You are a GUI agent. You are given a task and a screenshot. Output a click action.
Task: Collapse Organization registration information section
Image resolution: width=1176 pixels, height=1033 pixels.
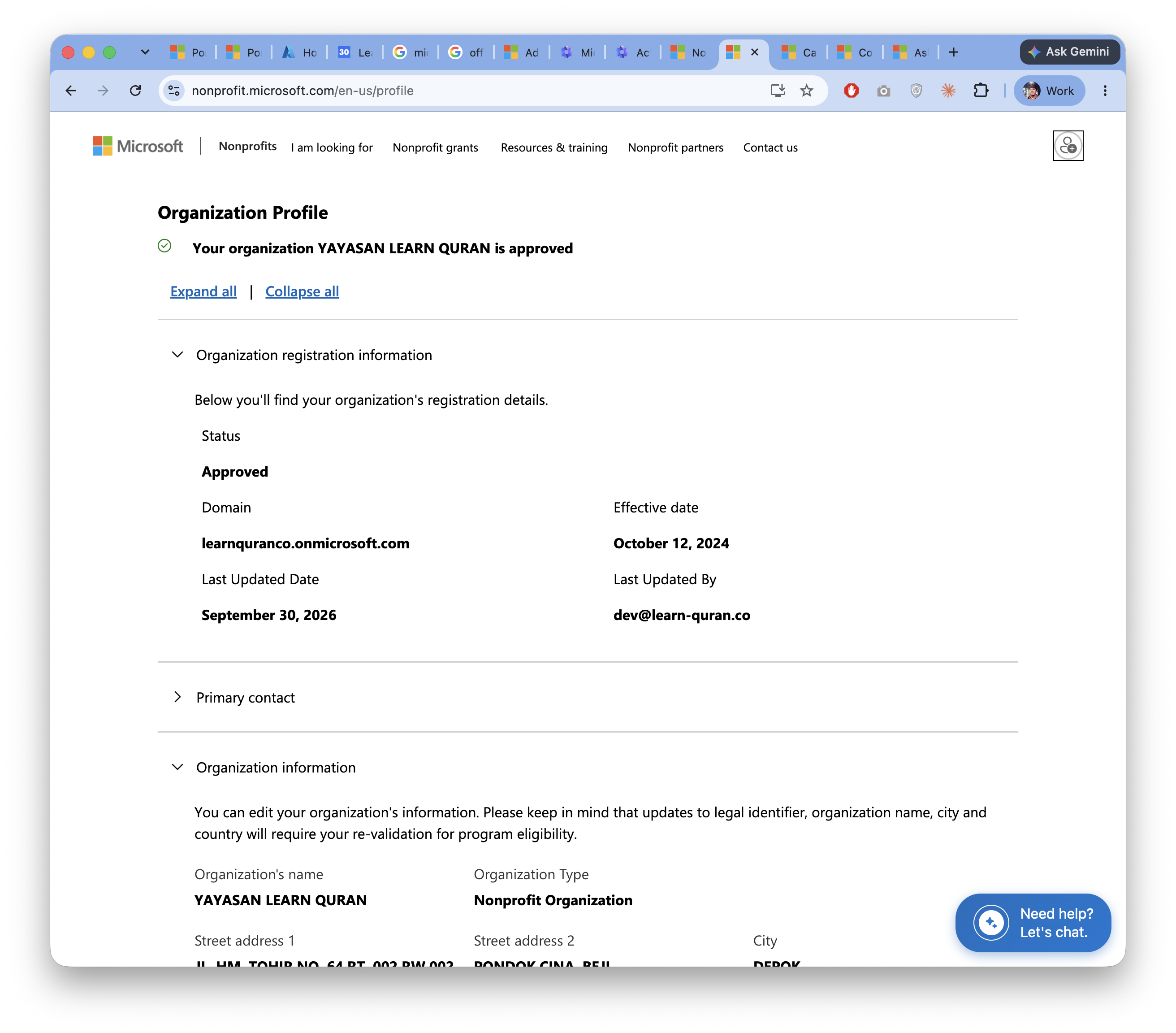[x=177, y=355]
